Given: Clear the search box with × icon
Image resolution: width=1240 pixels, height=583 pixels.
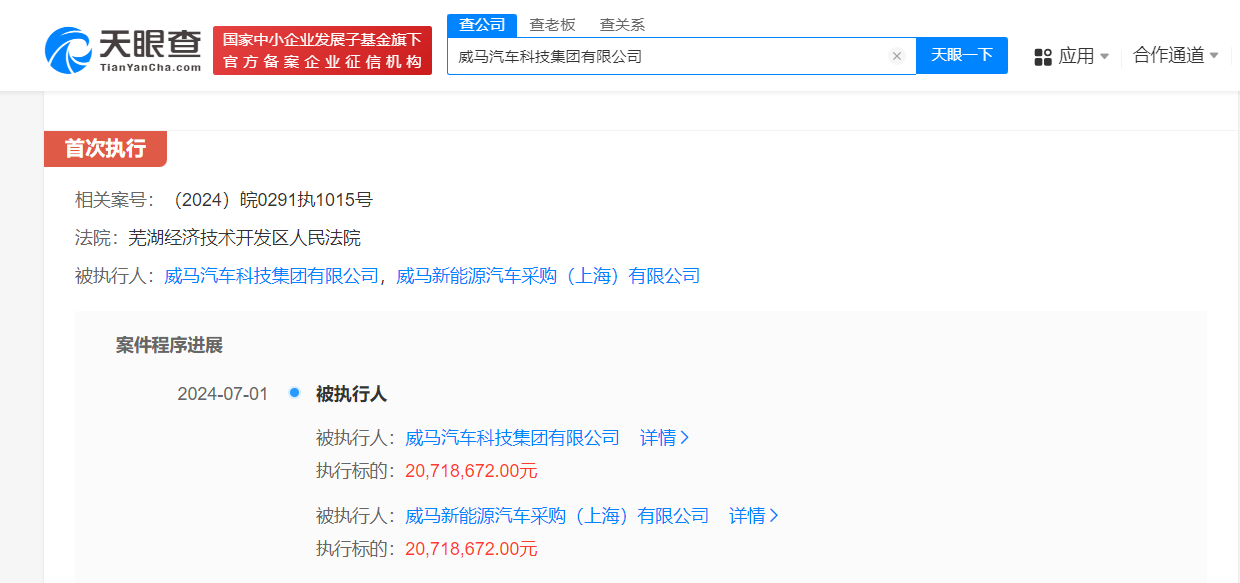Looking at the screenshot, I should [x=896, y=56].
